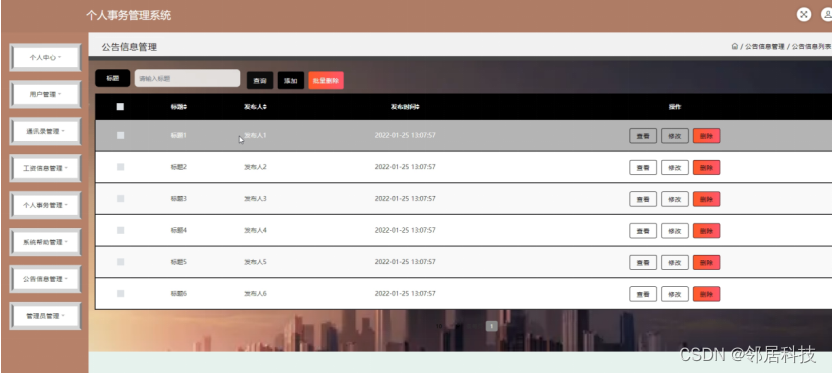This screenshot has width=832, height=373.
Task: Click 查看 for the 标题2 row
Action: (x=643, y=168)
